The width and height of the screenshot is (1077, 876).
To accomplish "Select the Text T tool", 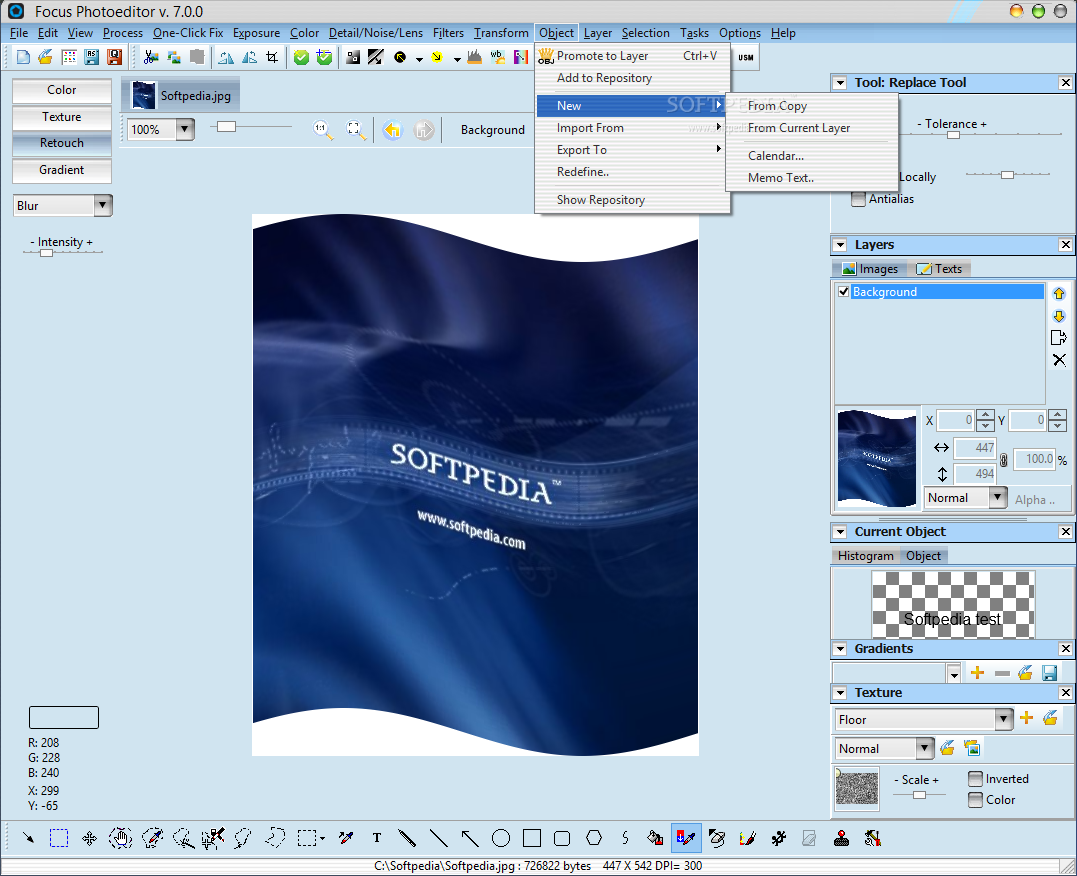I will click(x=376, y=838).
